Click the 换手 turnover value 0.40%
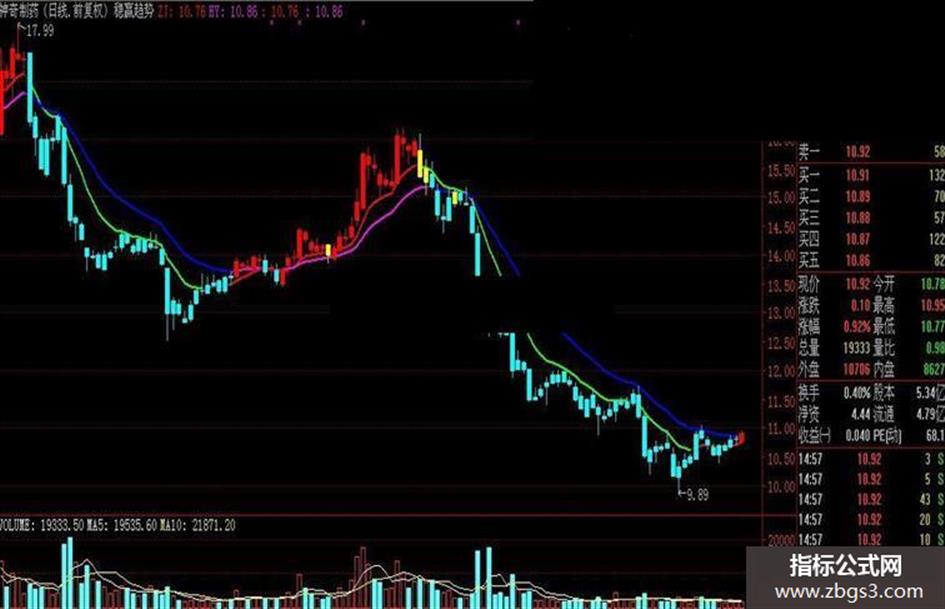 coord(856,393)
